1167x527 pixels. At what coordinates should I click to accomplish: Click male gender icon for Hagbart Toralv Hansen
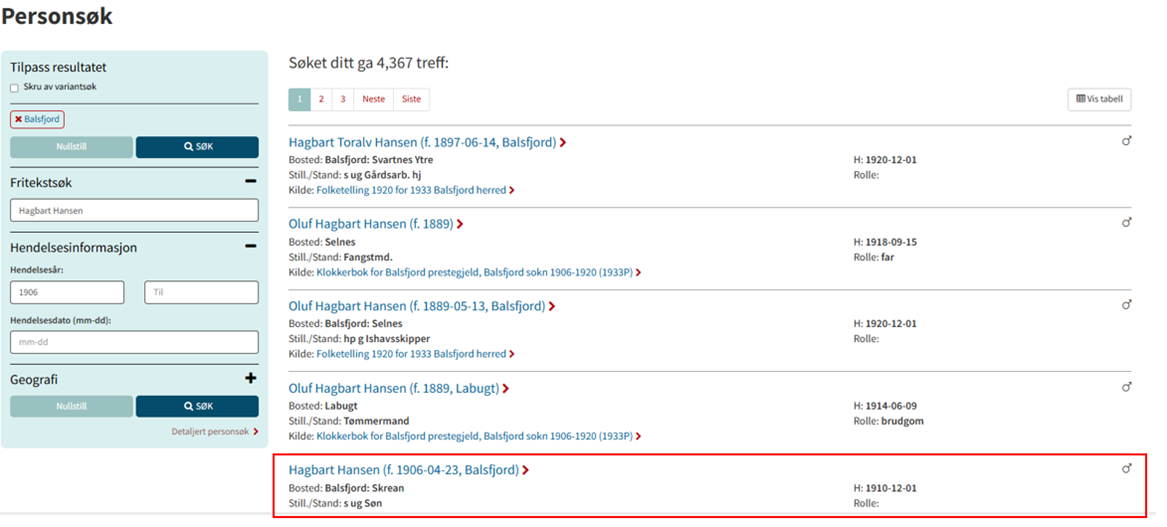1126,142
